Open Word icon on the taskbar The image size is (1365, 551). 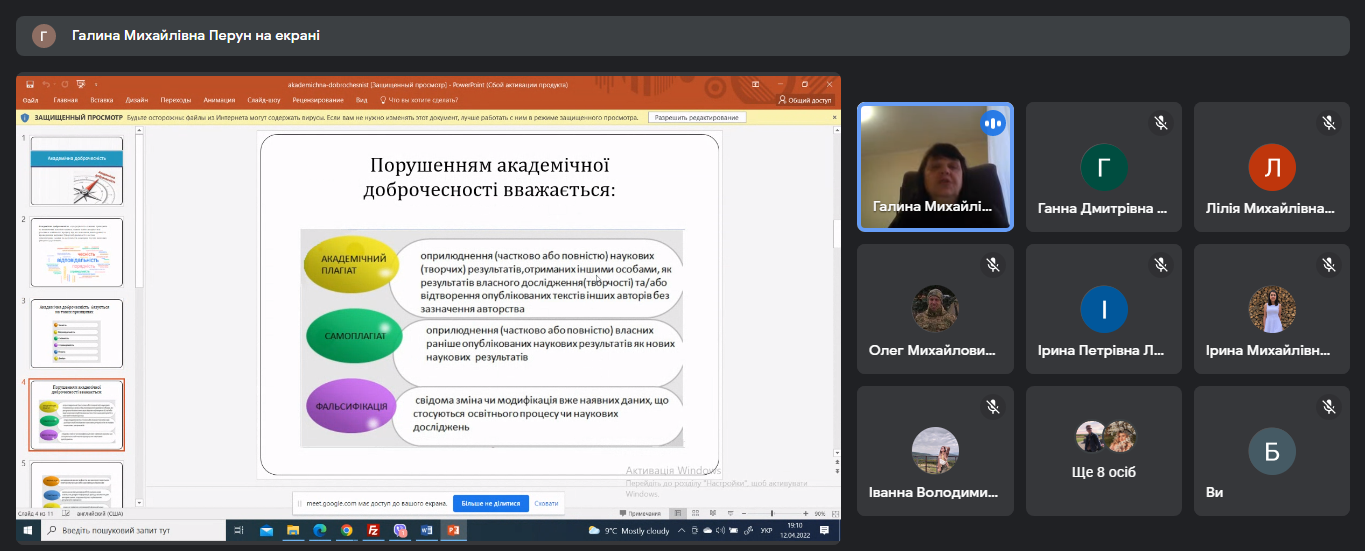click(x=426, y=530)
